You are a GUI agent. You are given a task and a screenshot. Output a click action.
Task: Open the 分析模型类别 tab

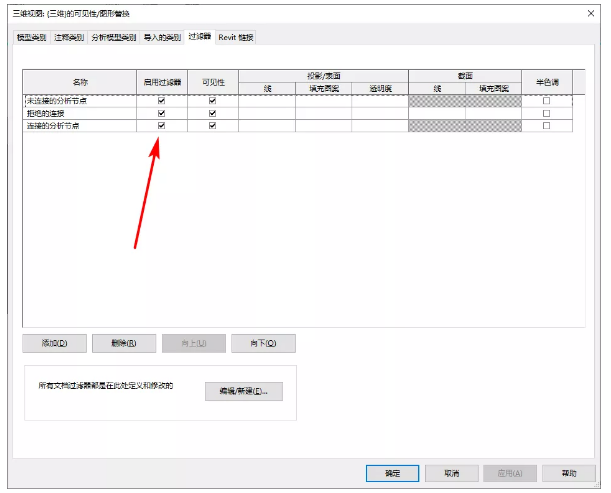click(x=113, y=37)
